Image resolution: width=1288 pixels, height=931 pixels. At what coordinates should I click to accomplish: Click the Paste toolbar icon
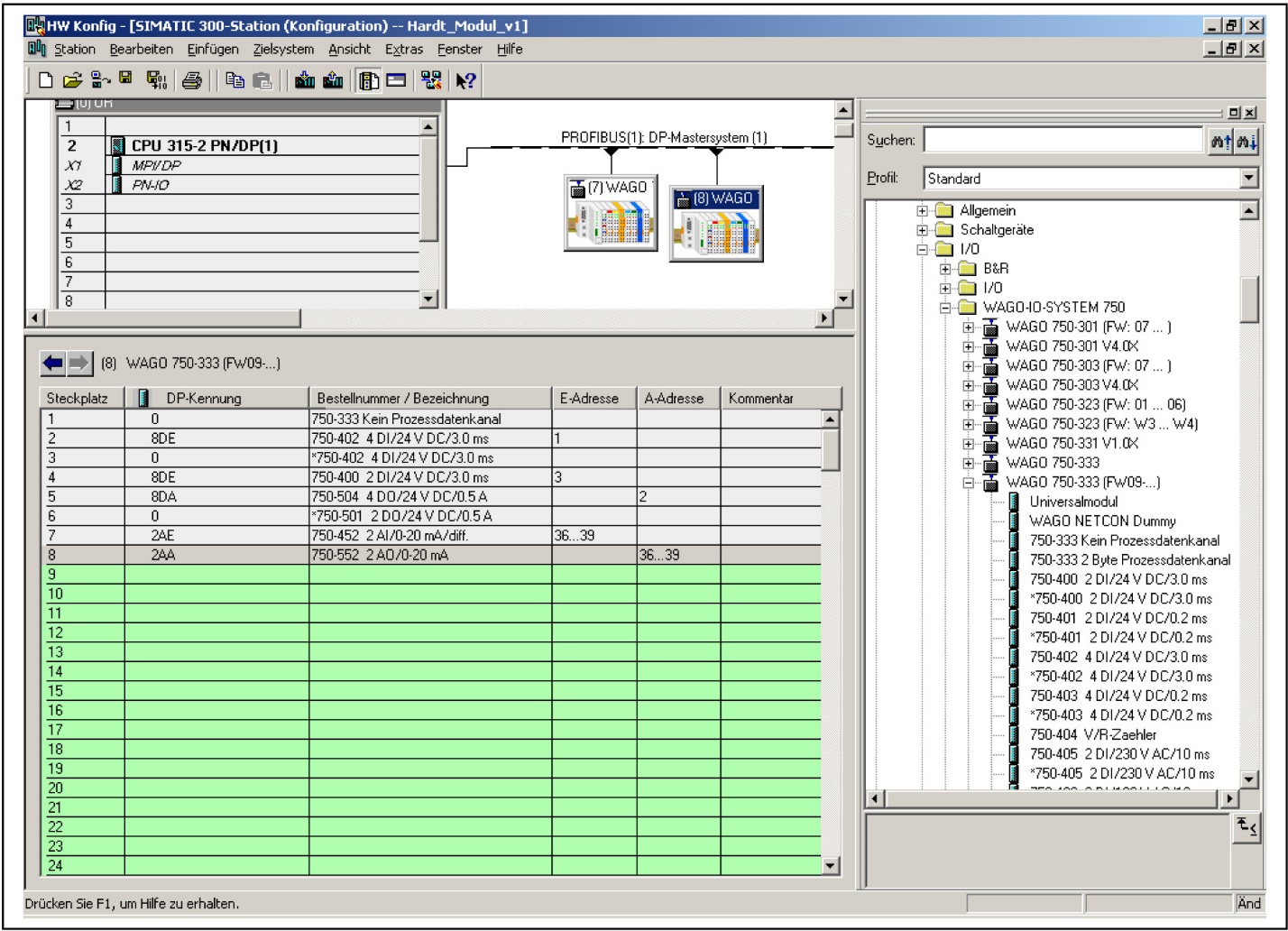[262, 81]
